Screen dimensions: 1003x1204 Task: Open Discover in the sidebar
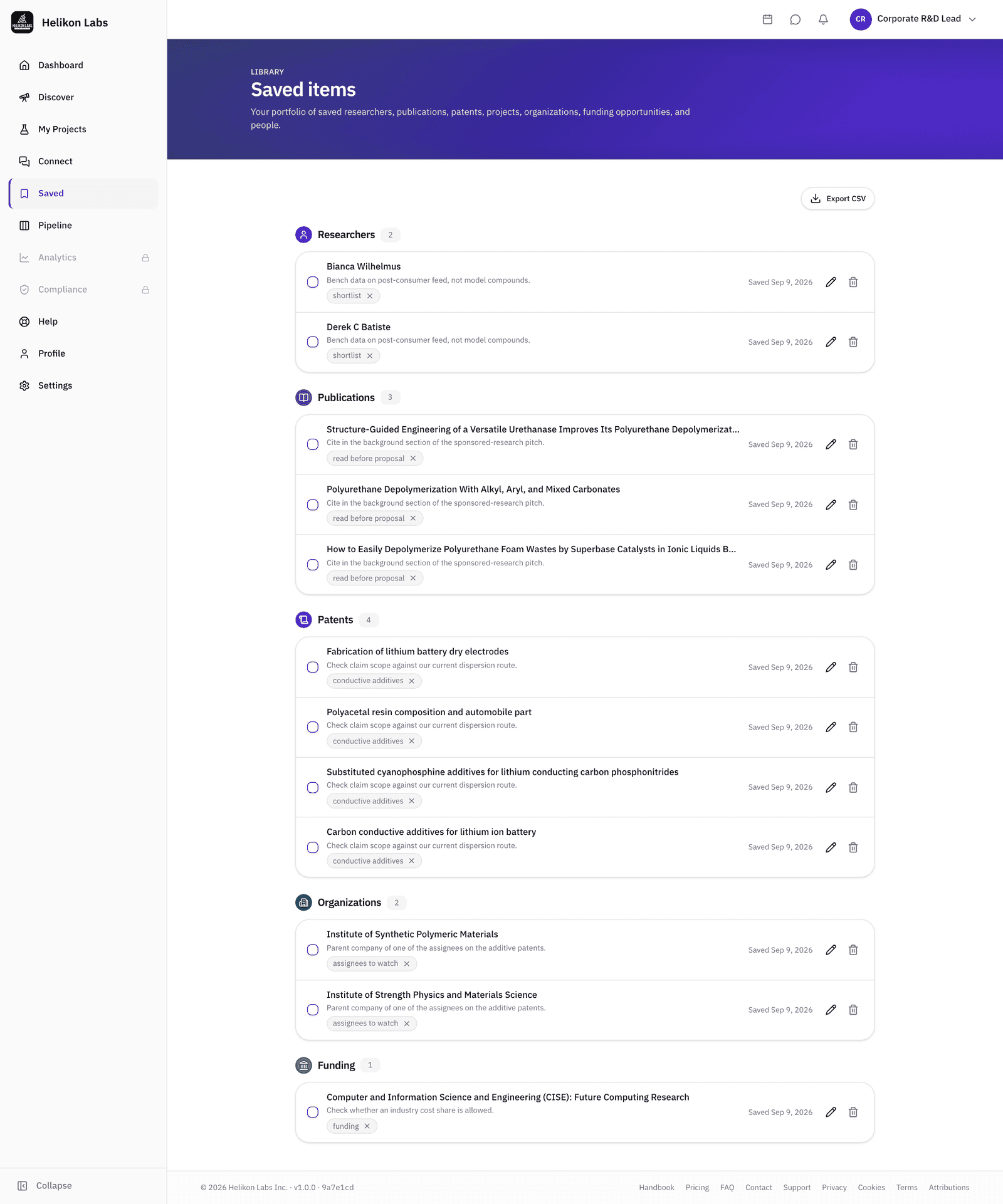pyautogui.click(x=83, y=97)
